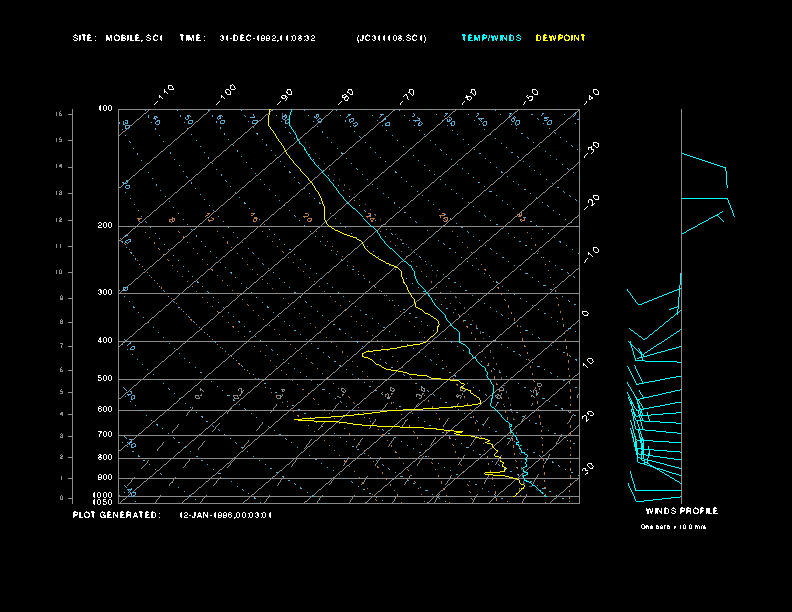Click pressure level label "600"
This screenshot has width=792, height=612.
pyautogui.click(x=105, y=410)
